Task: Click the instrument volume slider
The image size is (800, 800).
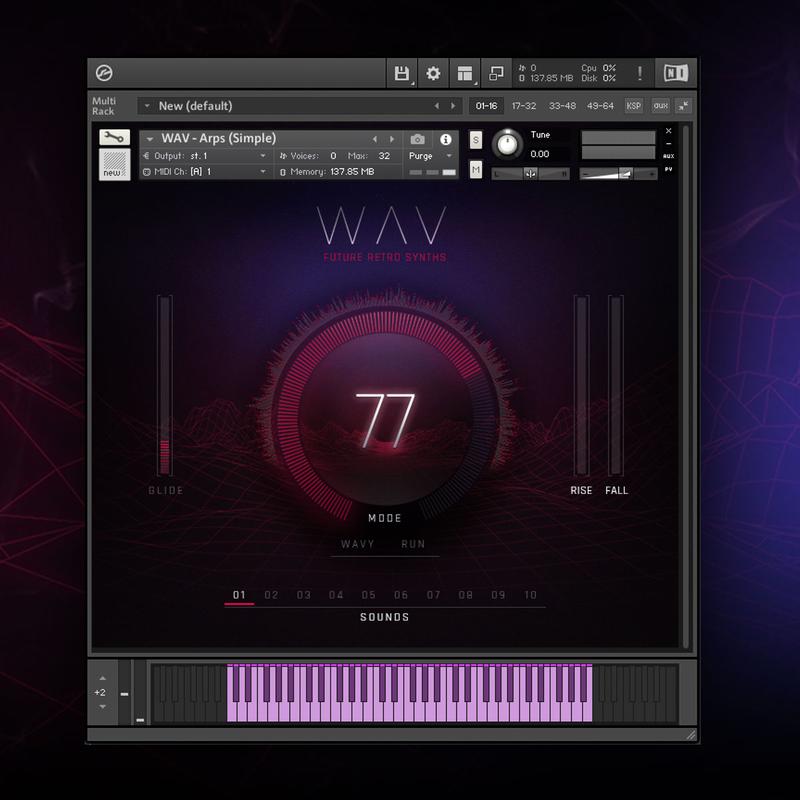Action: tap(618, 174)
